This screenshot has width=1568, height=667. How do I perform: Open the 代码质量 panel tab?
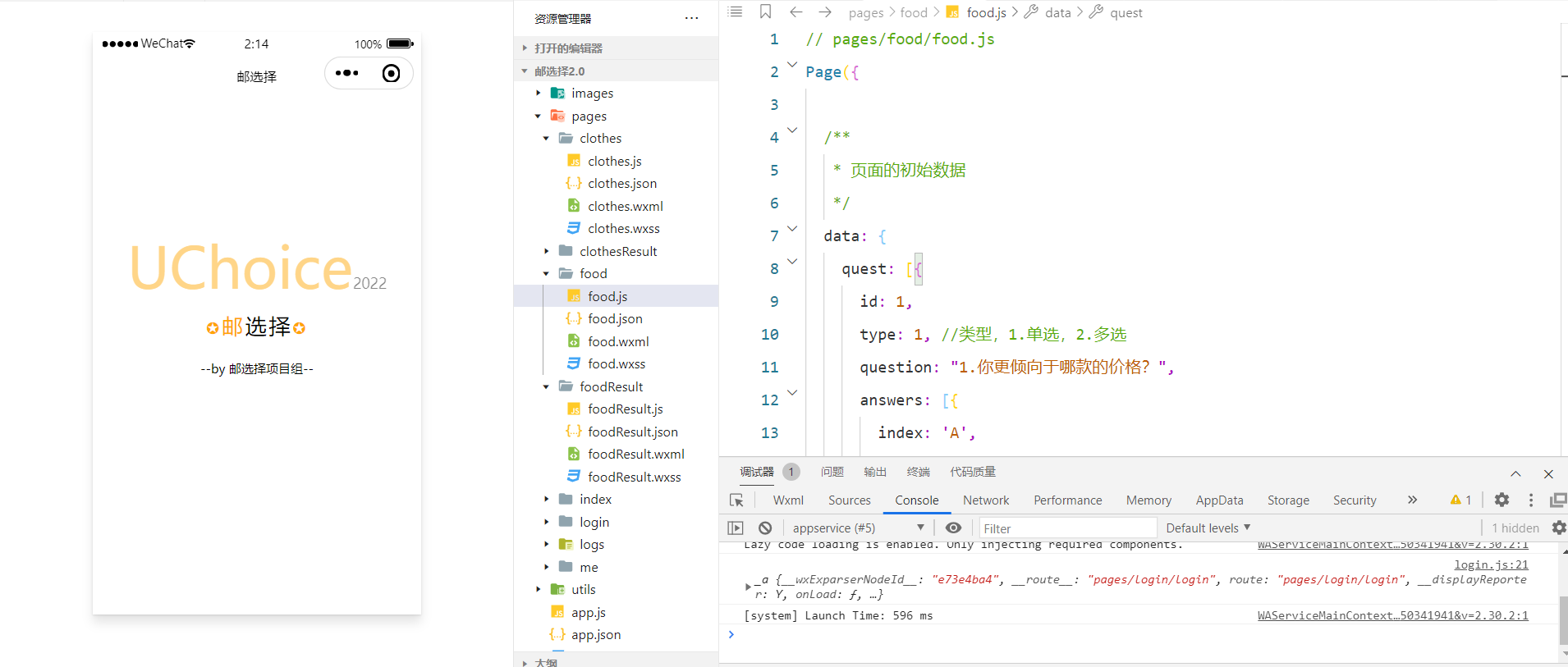coord(973,472)
